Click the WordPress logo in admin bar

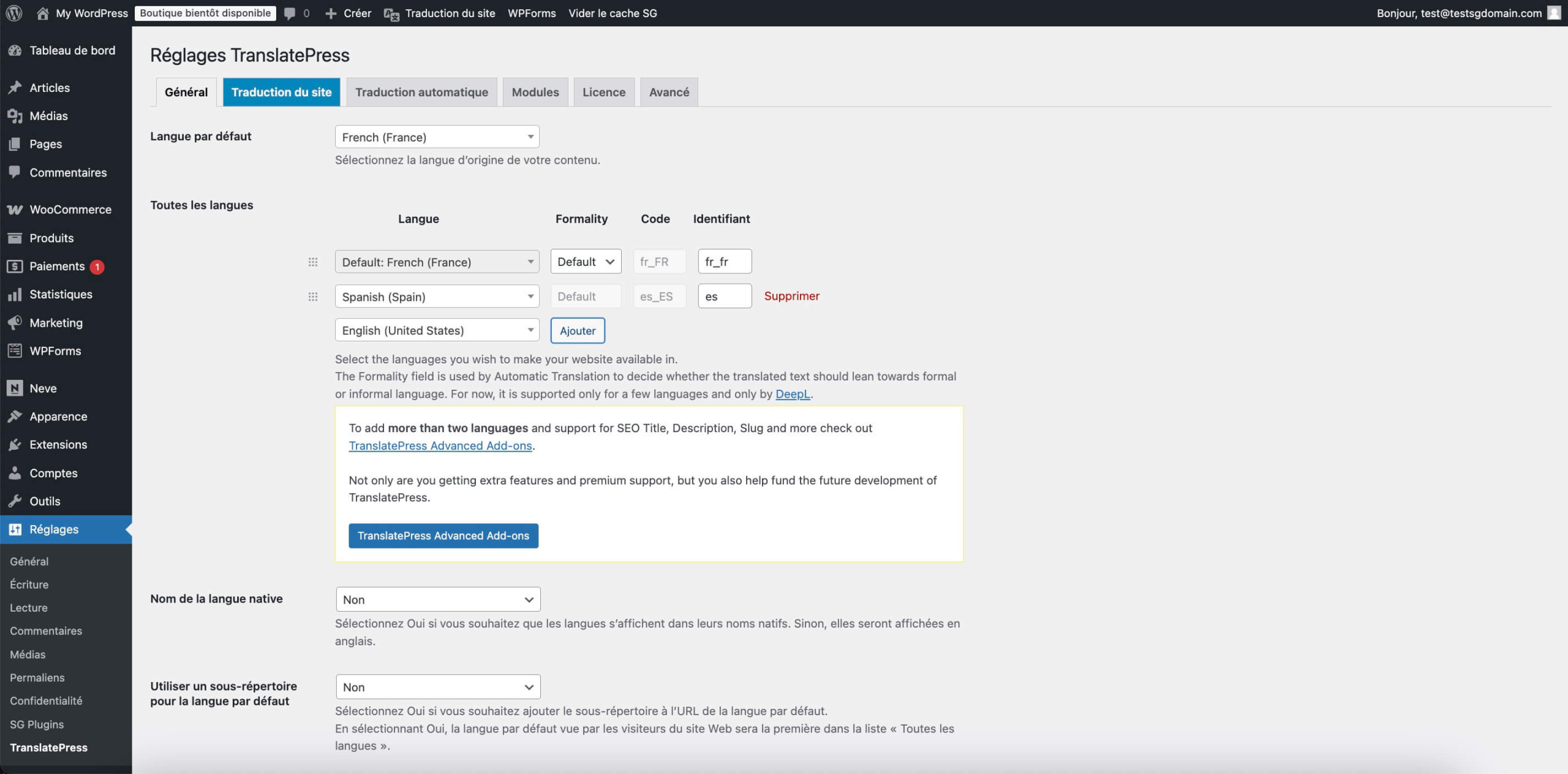[x=14, y=13]
